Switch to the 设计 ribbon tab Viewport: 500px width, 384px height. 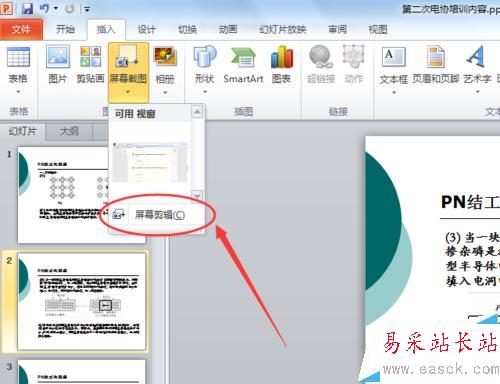click(x=146, y=30)
